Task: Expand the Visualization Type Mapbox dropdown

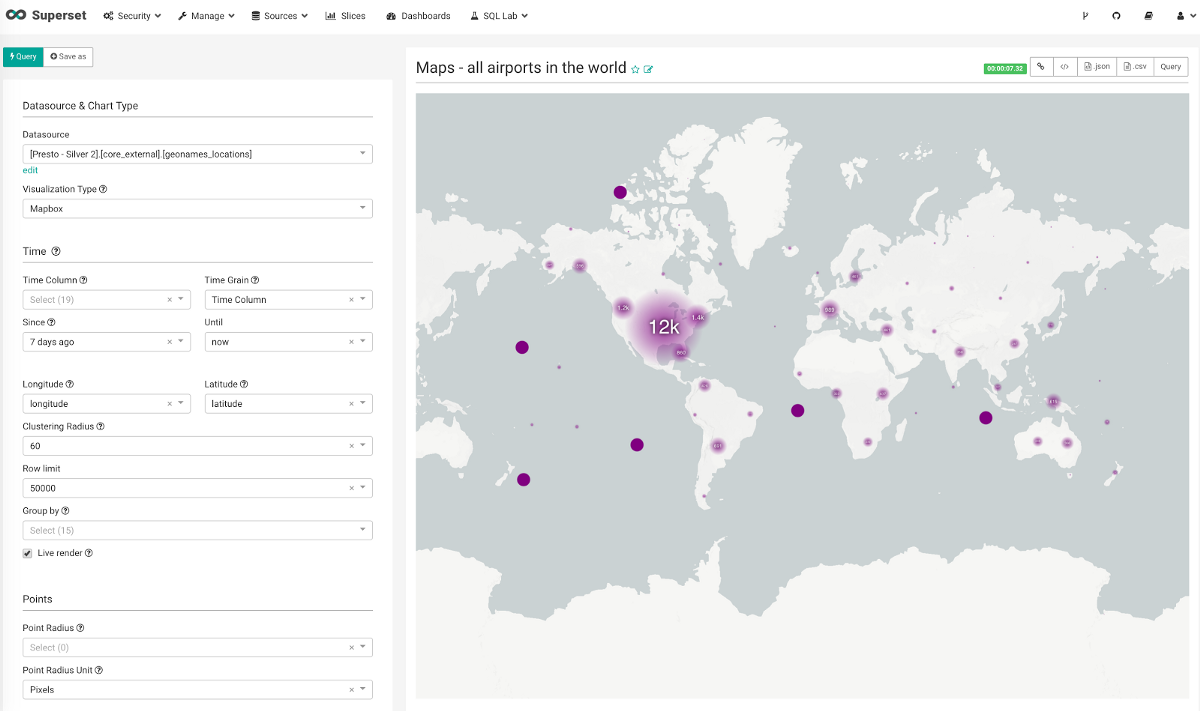Action: [x=197, y=208]
